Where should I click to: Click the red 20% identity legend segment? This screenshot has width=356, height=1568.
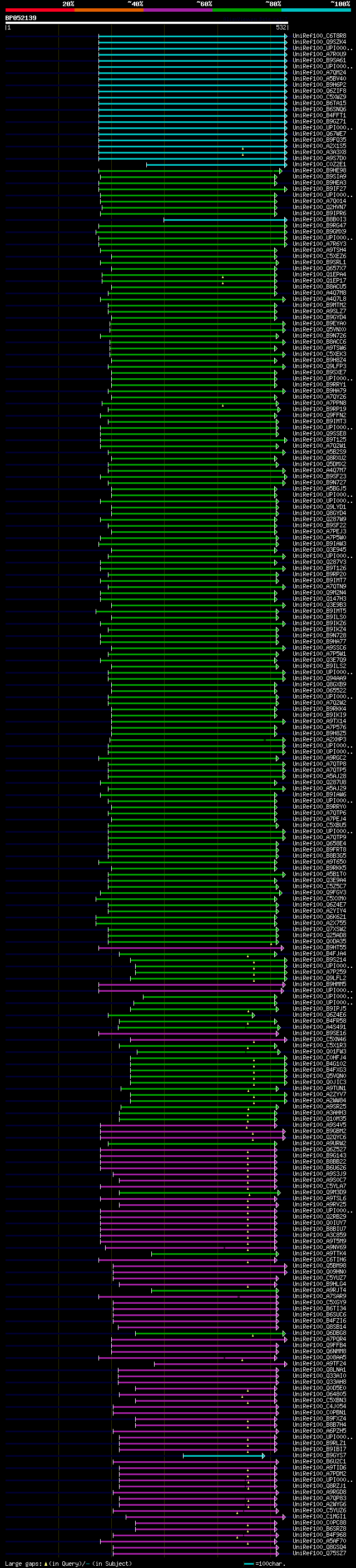point(39,10)
